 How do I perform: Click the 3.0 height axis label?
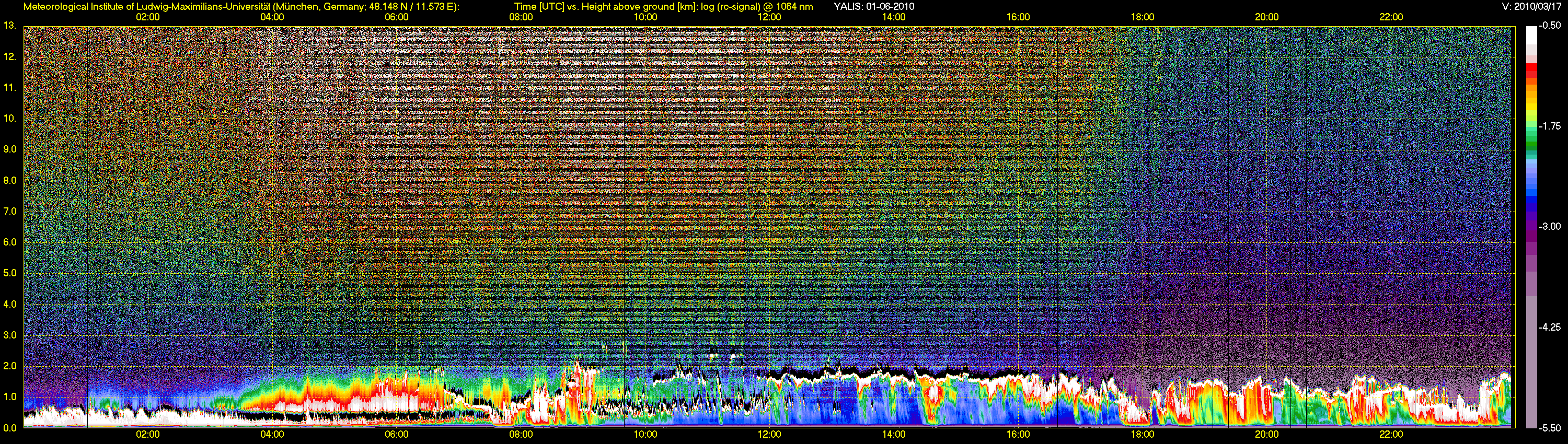click(x=9, y=335)
